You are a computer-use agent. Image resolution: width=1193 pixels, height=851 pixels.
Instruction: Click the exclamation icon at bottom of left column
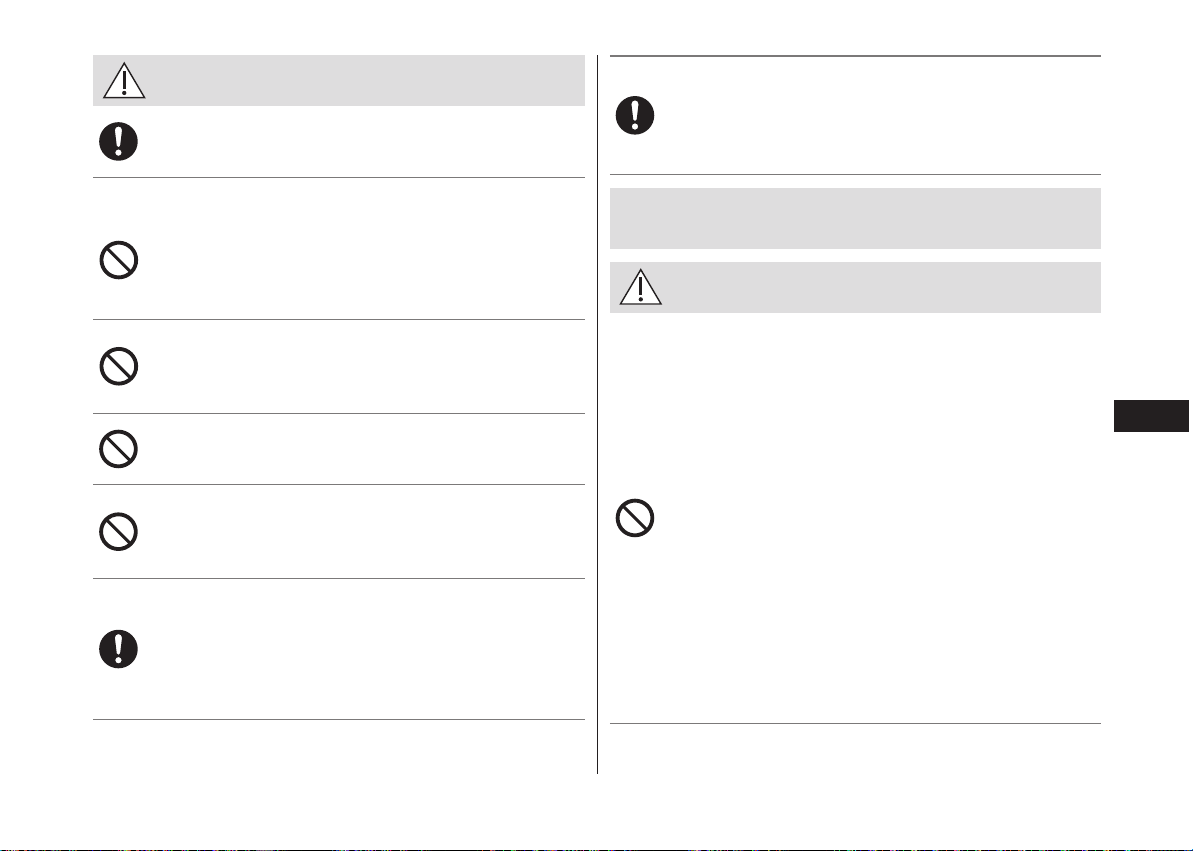tap(119, 649)
